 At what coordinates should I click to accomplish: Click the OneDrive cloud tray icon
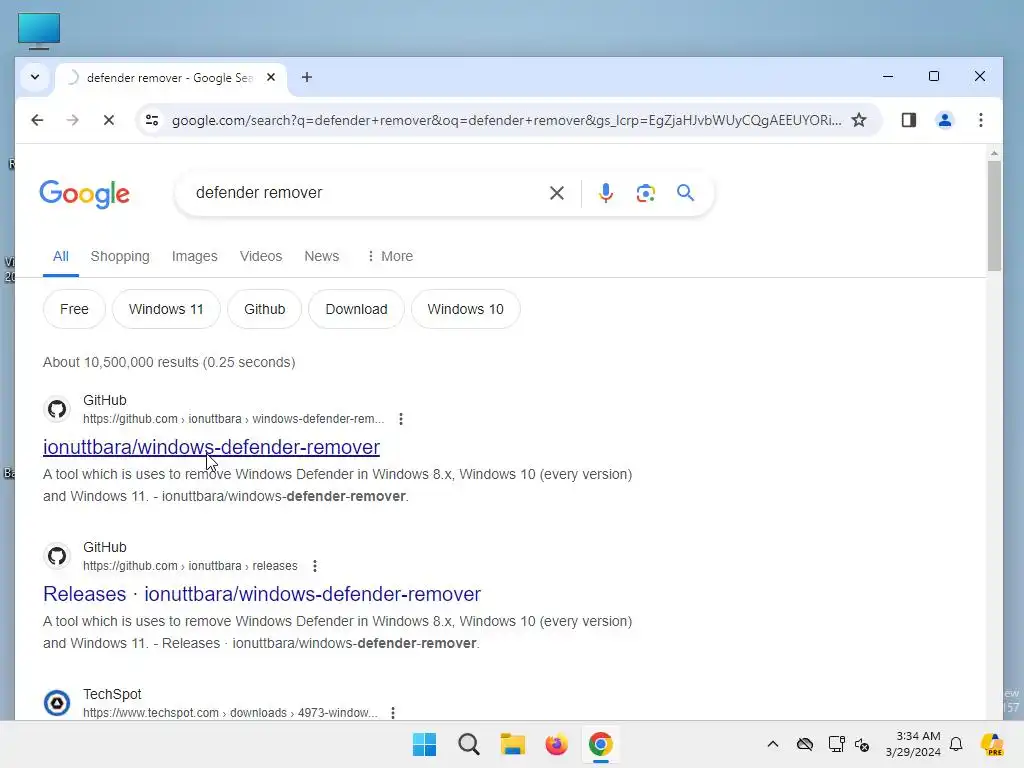click(x=805, y=744)
